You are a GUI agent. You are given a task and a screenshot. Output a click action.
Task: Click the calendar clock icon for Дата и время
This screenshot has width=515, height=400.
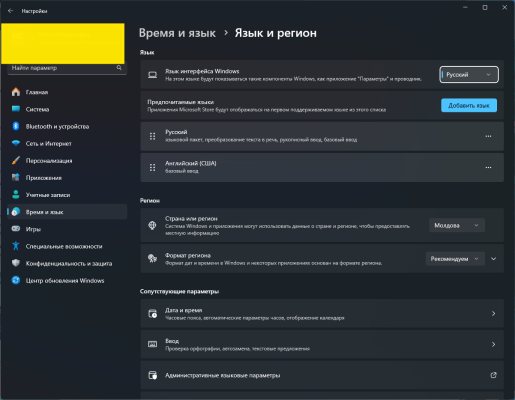pos(153,313)
